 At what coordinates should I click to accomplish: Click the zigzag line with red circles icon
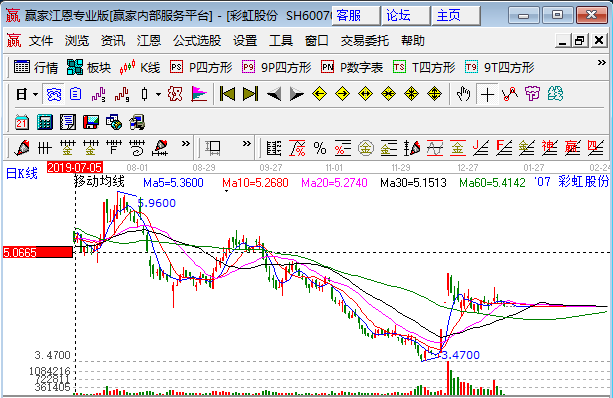(510, 94)
